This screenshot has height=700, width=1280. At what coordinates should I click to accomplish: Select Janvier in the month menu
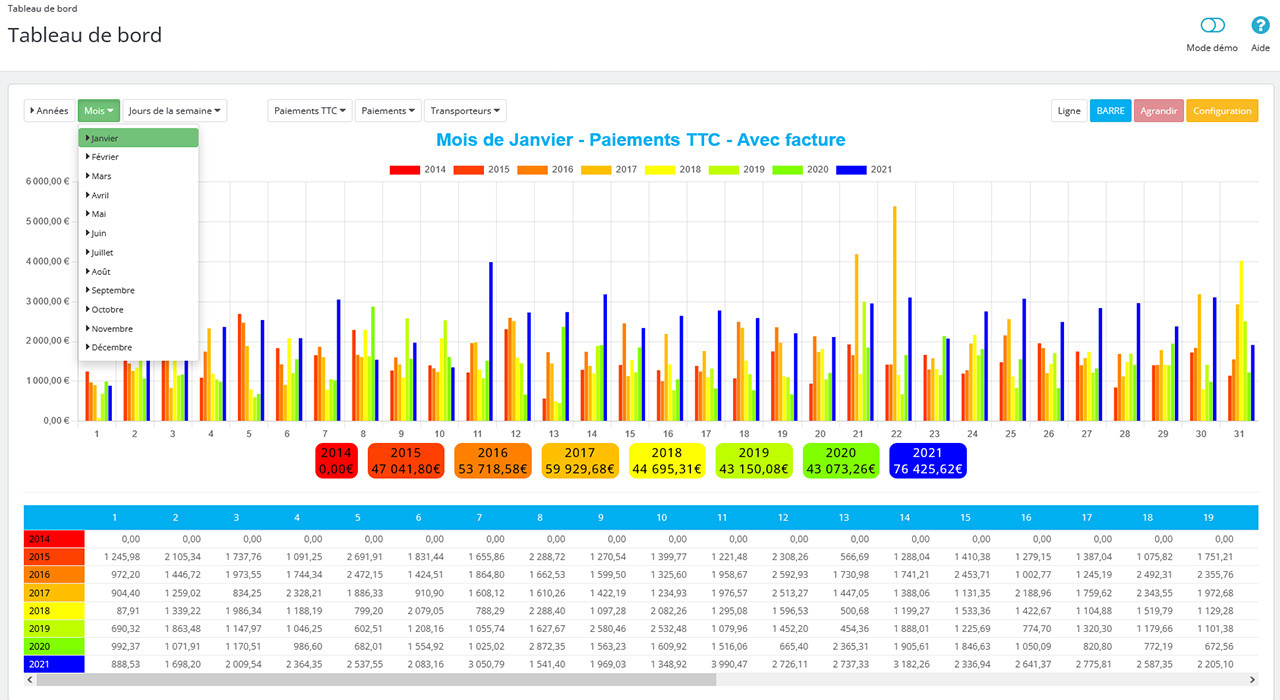coord(138,138)
